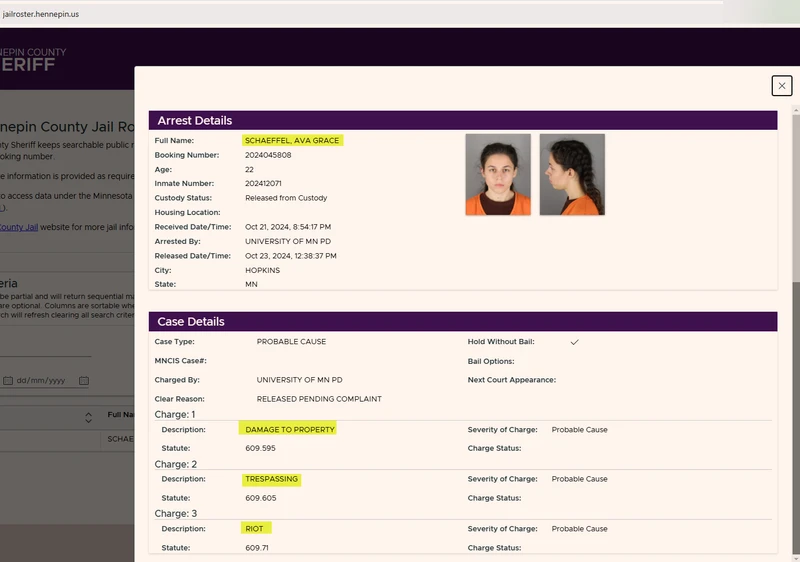Click Probable Cause severity for Charge 1

coord(579,429)
